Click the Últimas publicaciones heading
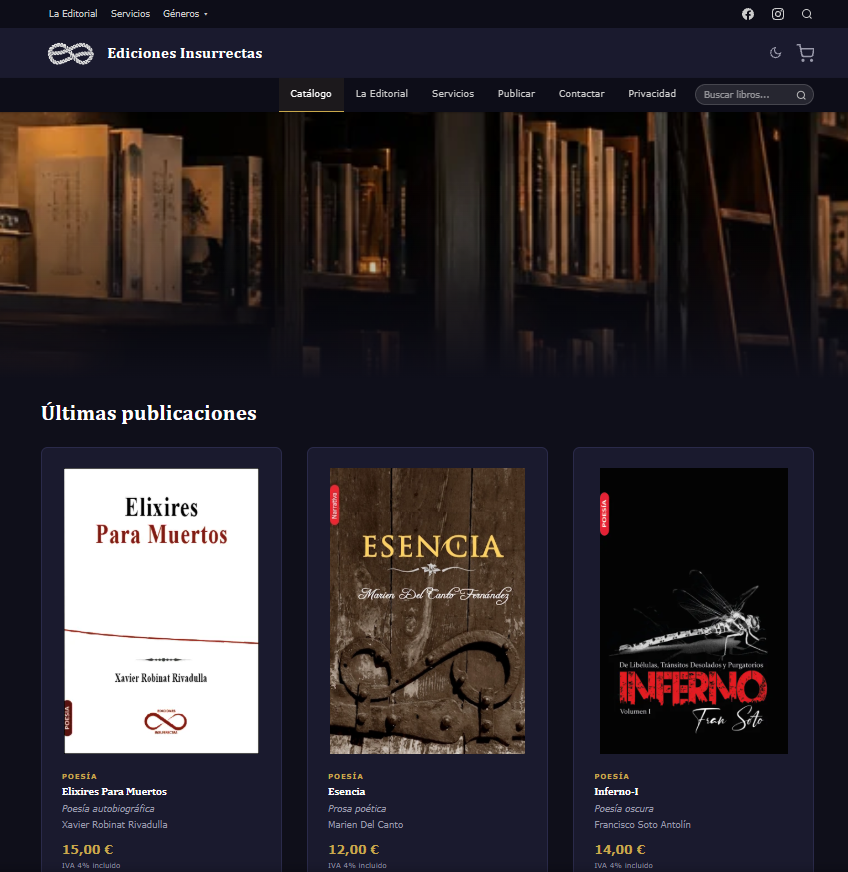This screenshot has height=872, width=848. (148, 413)
